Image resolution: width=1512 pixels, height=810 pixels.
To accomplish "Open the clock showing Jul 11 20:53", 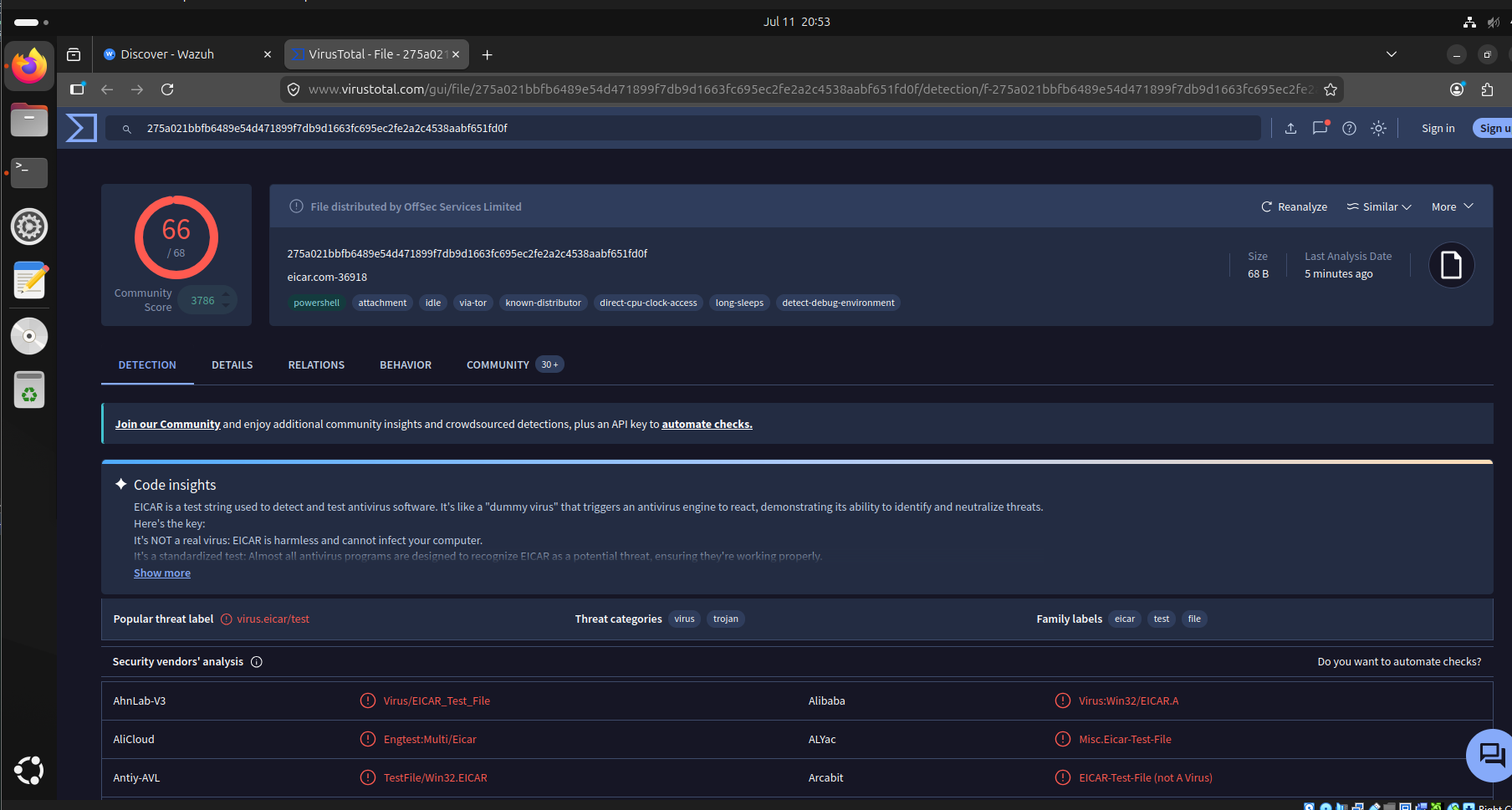I will click(796, 22).
